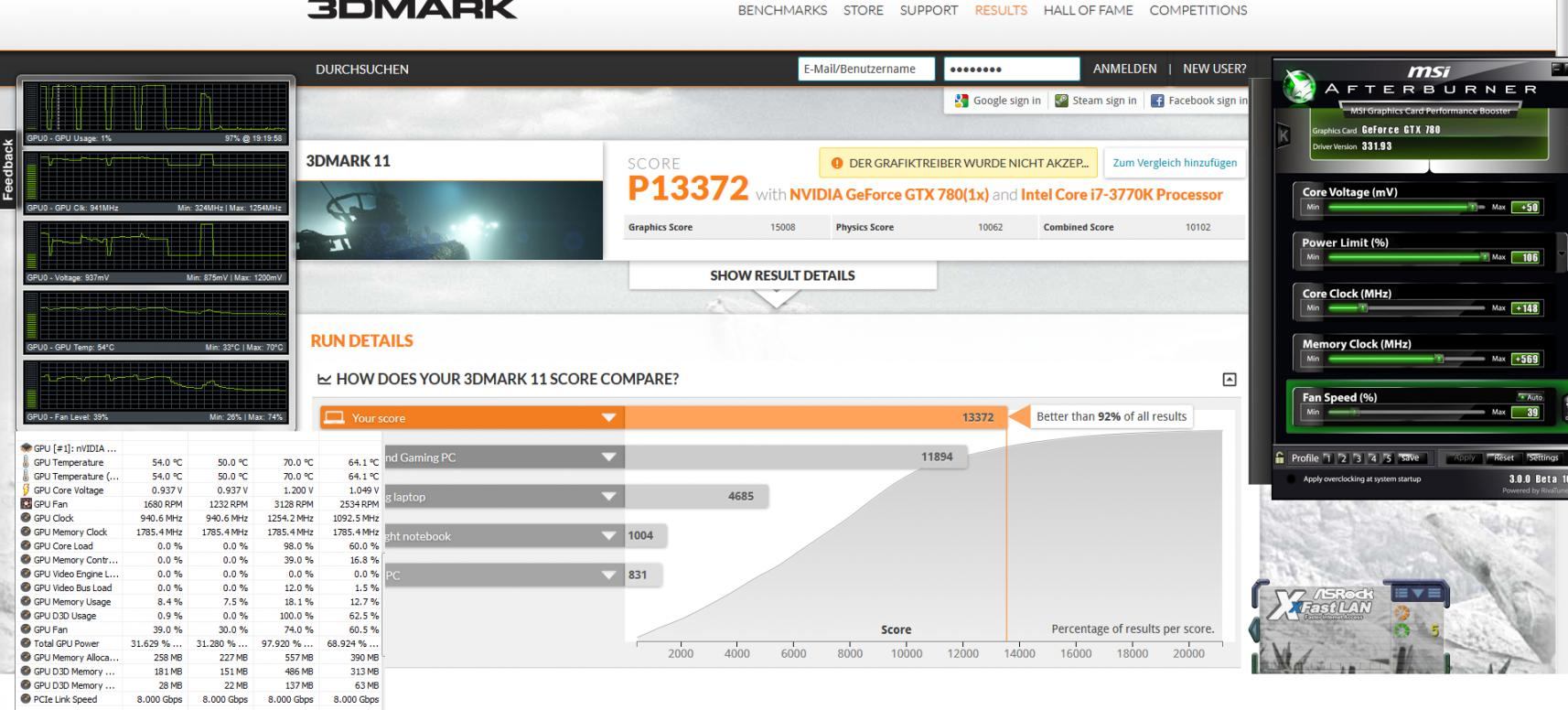This screenshot has height=710, width=1568.
Task: Collapse the score comparison section
Action: pyautogui.click(x=1230, y=379)
